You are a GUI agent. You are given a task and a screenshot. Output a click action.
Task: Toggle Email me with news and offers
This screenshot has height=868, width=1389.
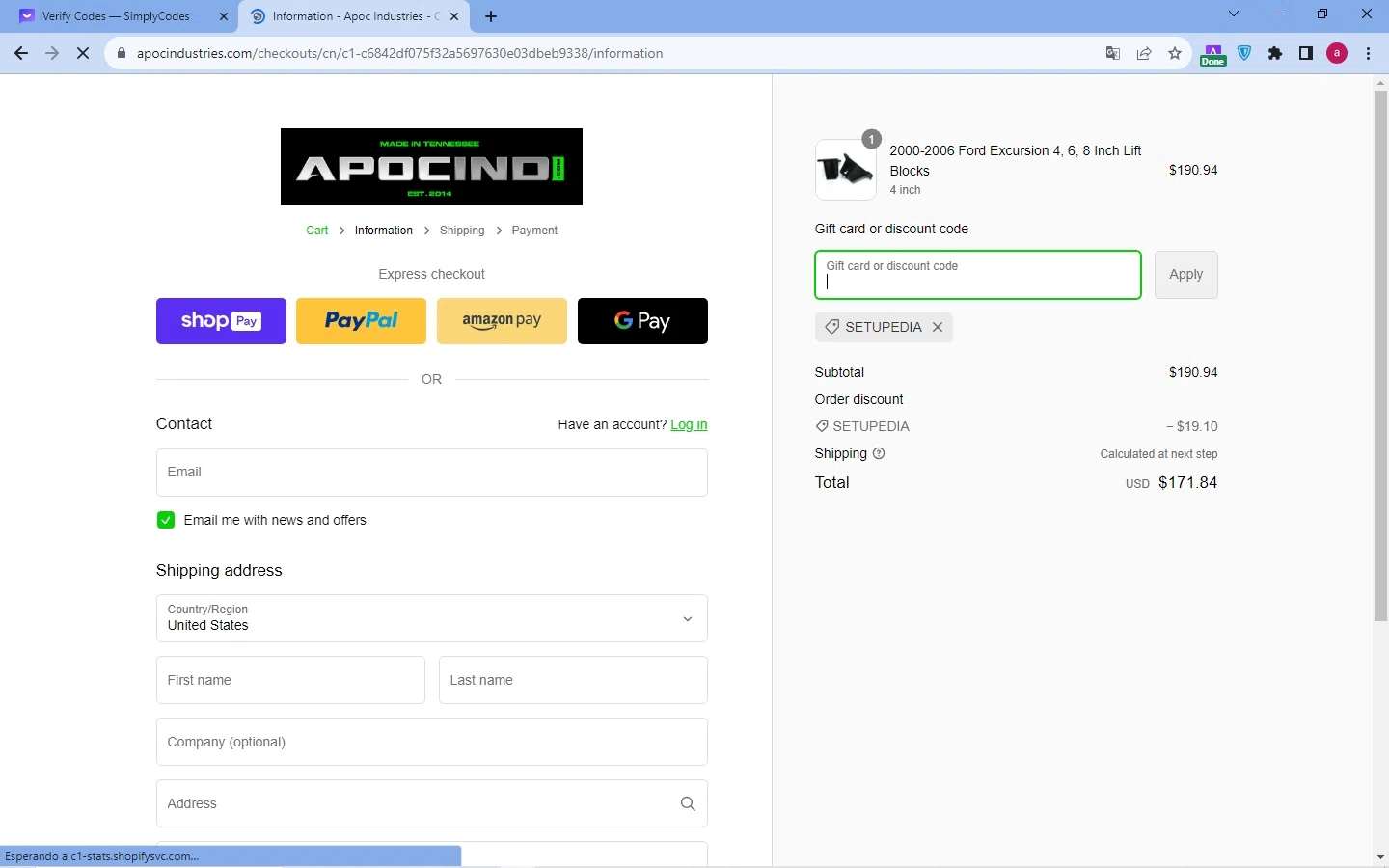(166, 520)
